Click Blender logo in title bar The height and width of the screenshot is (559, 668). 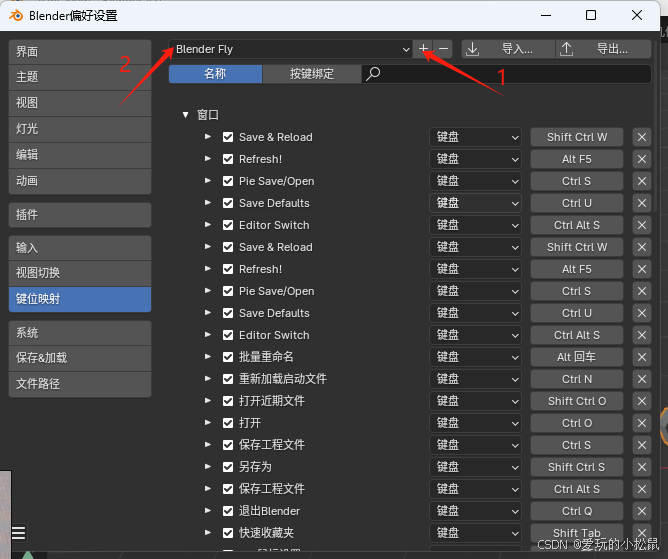tap(16, 16)
